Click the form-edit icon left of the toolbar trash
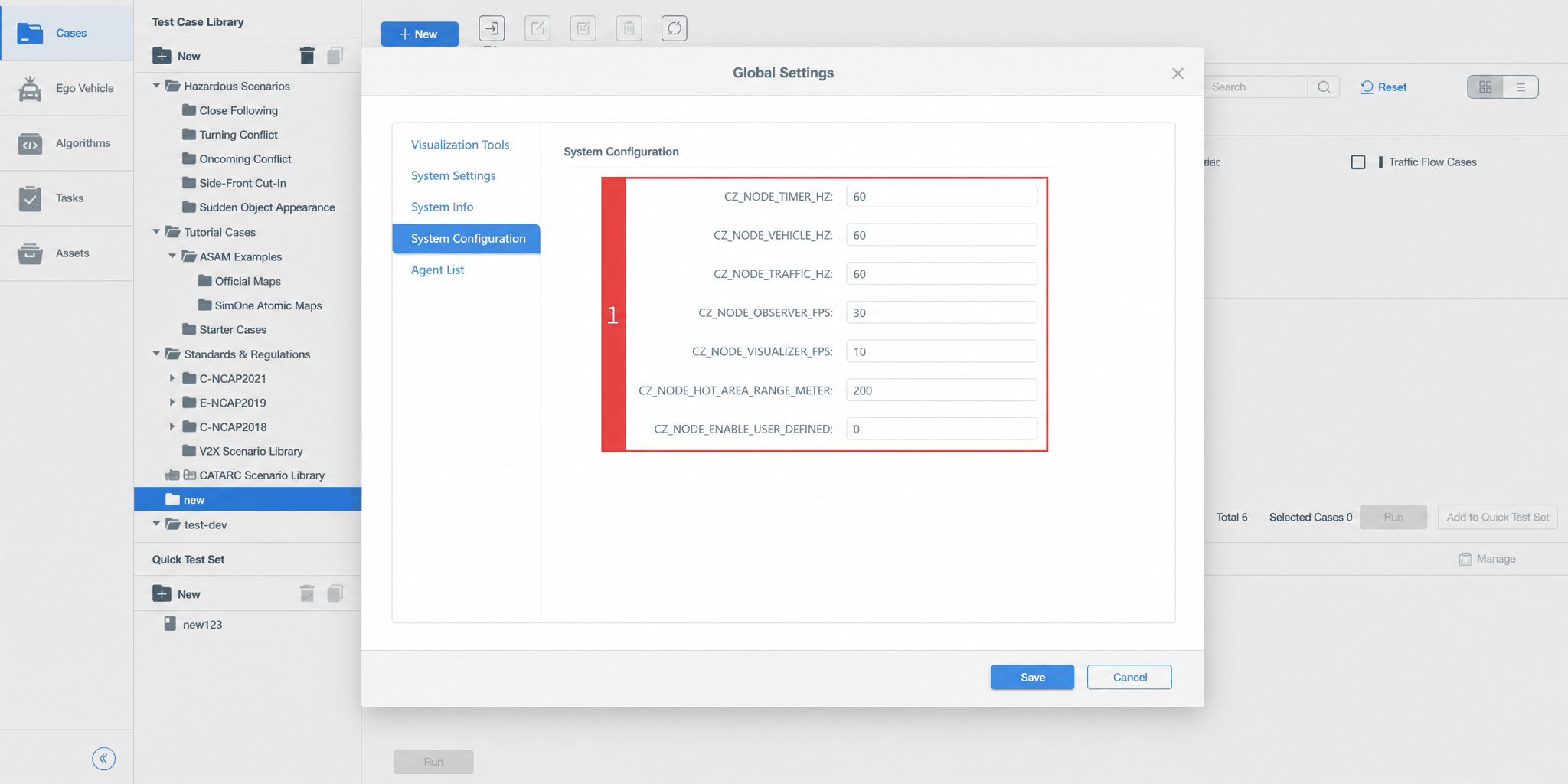Image resolution: width=1568 pixels, height=784 pixels. pyautogui.click(x=583, y=29)
